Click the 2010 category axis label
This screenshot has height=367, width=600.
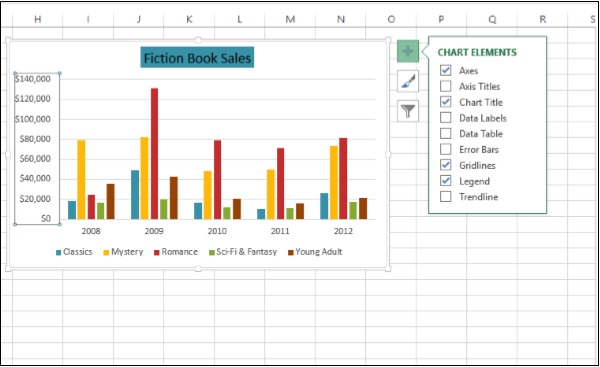(x=217, y=231)
